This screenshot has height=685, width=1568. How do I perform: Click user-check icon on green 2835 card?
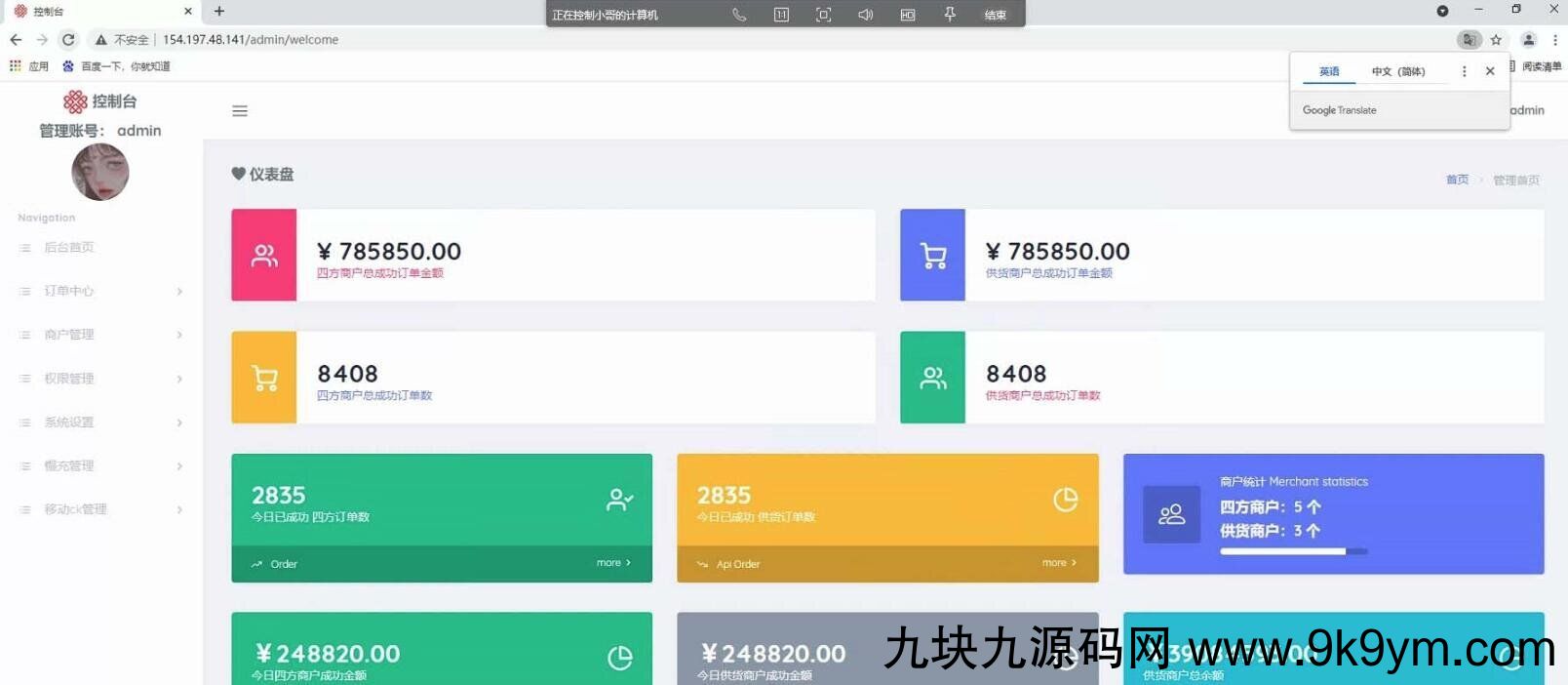pos(620,500)
